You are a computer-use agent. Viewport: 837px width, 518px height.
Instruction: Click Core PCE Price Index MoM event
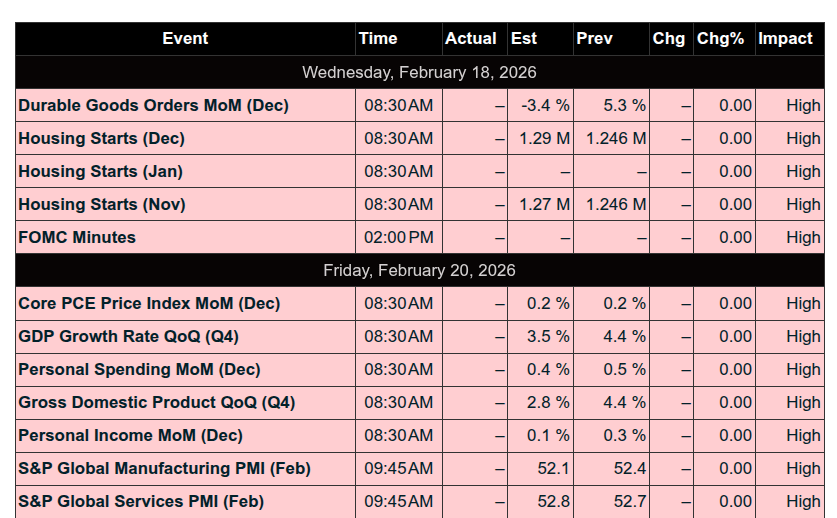(x=149, y=303)
